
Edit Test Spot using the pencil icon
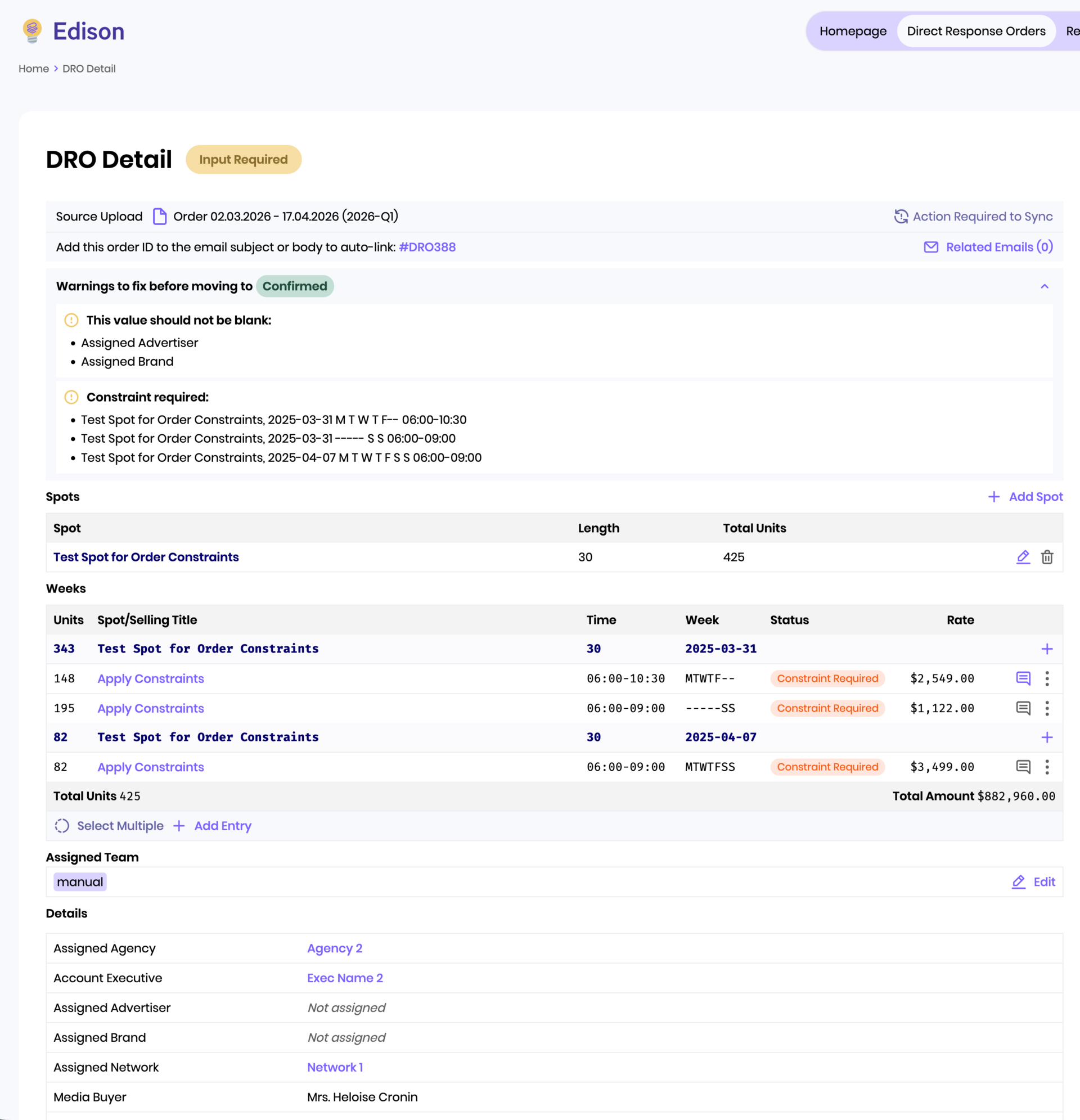pyautogui.click(x=1023, y=556)
